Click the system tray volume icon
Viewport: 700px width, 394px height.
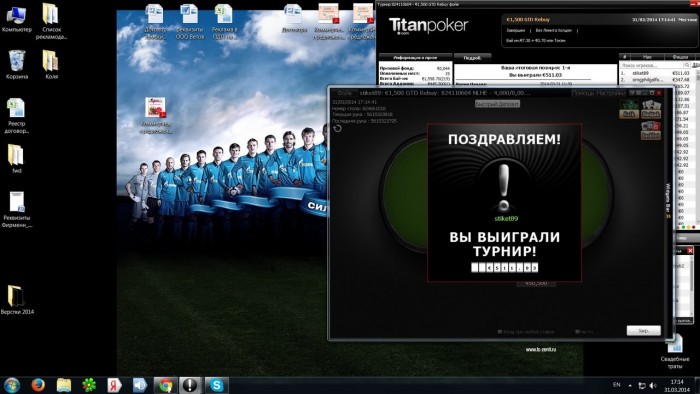click(x=653, y=385)
